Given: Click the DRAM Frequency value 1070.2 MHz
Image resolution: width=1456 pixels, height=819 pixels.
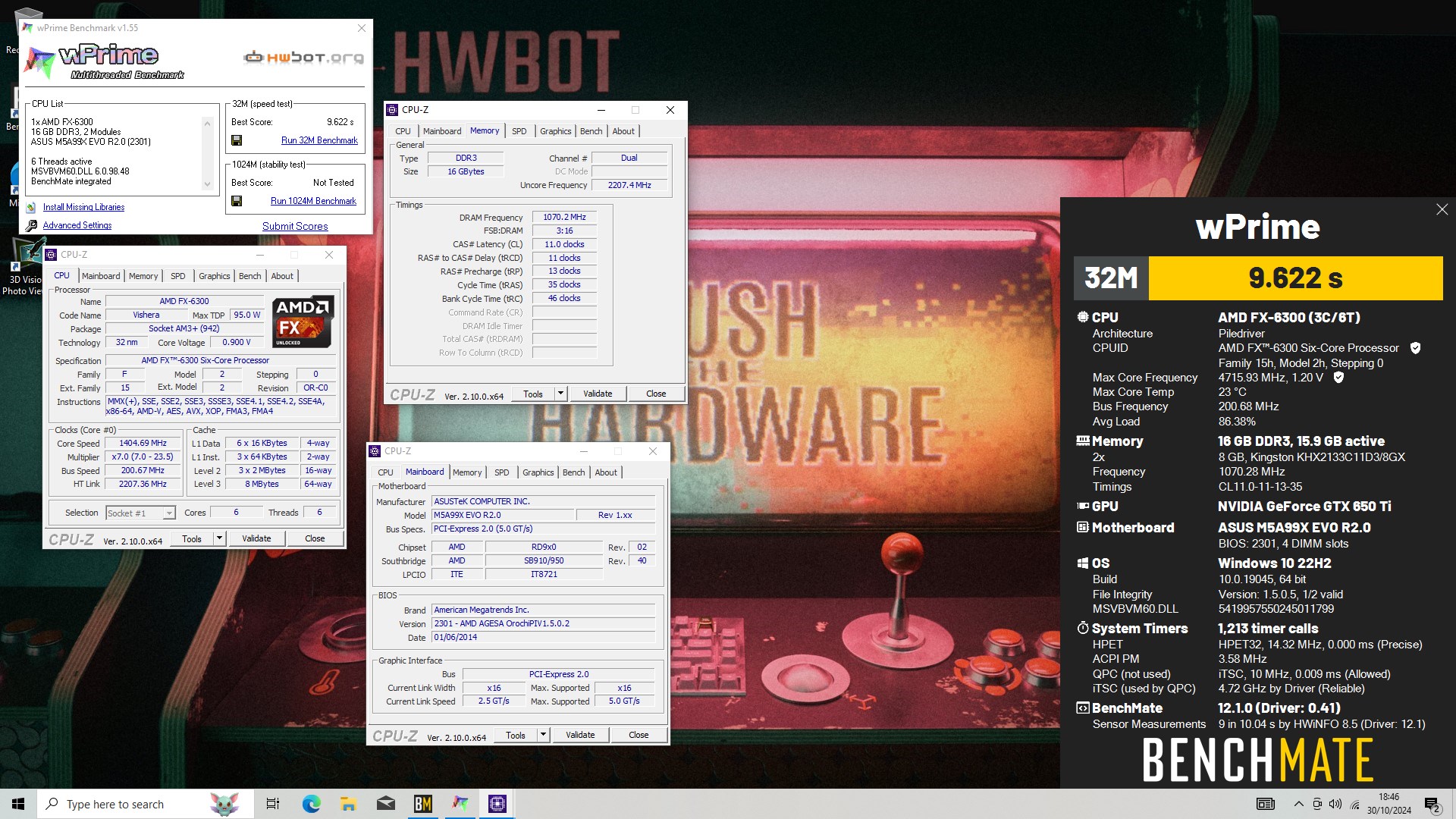Looking at the screenshot, I should 564,217.
